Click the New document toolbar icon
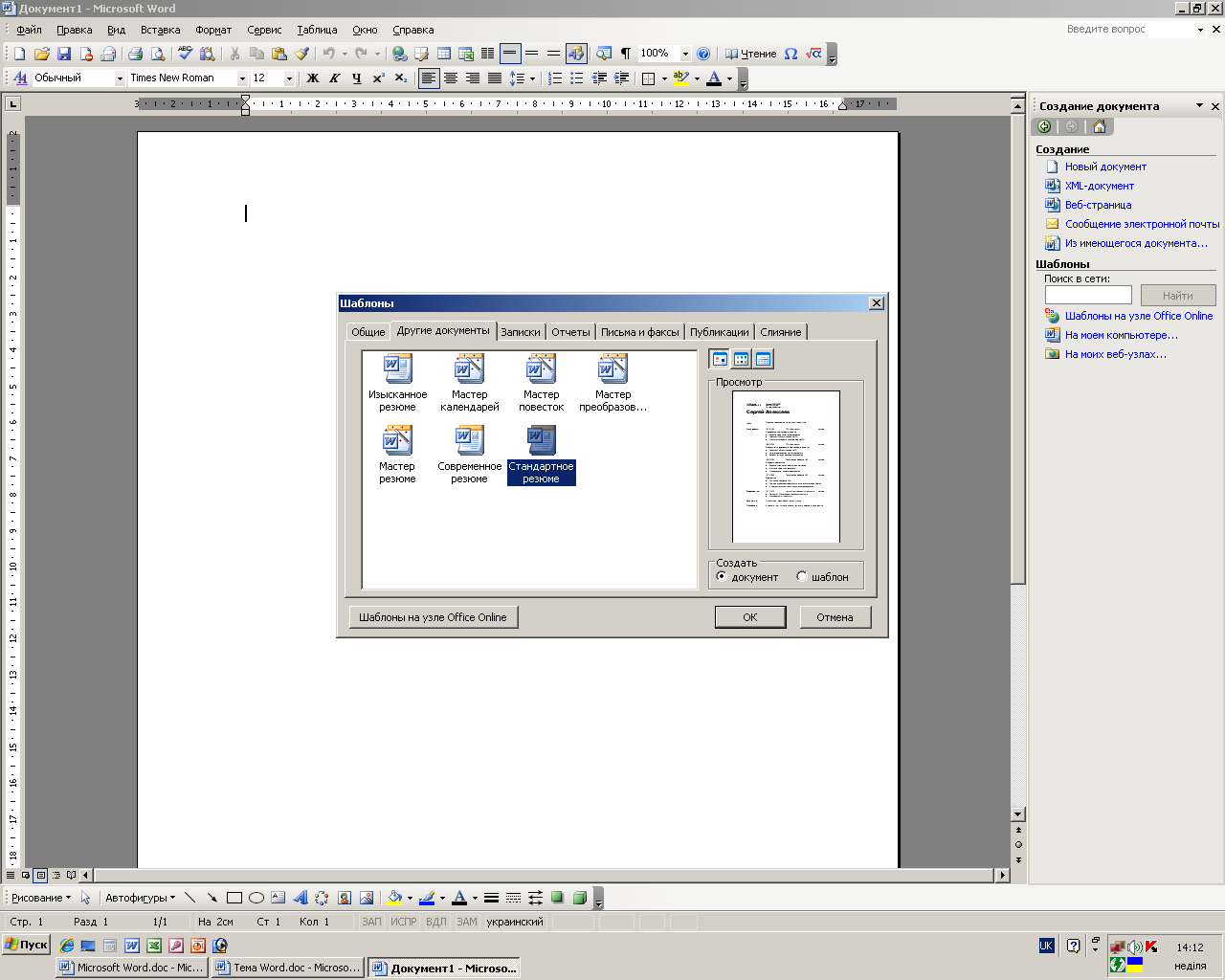This screenshot has height=980, width=1225. click(x=19, y=54)
